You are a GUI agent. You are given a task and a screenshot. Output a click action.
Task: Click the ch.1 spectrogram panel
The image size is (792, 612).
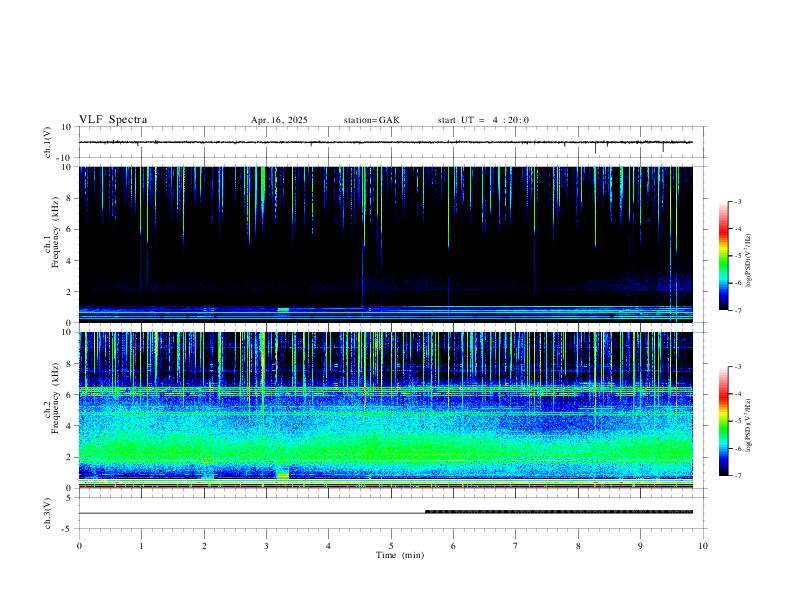386,244
